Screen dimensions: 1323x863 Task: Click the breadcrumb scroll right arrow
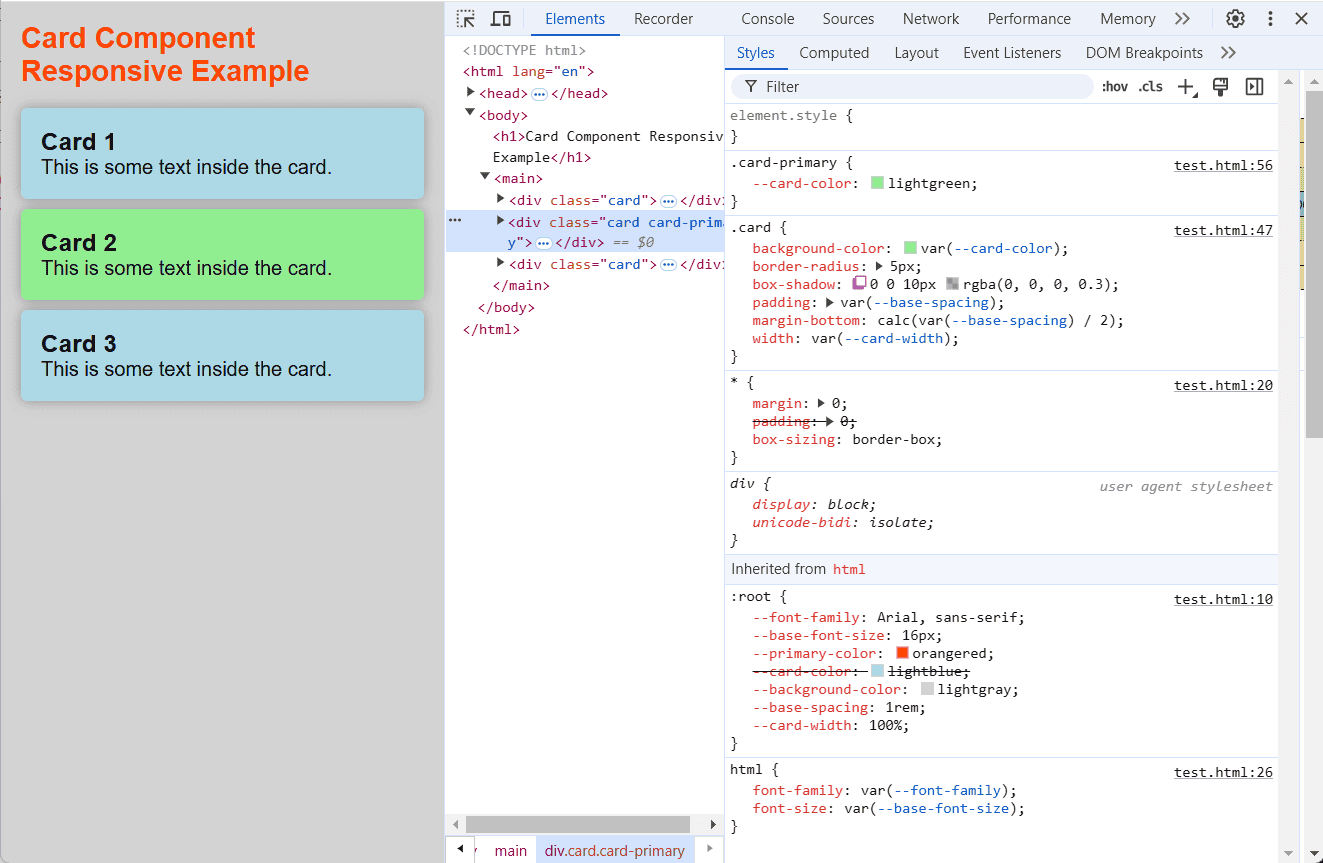pyautogui.click(x=709, y=849)
